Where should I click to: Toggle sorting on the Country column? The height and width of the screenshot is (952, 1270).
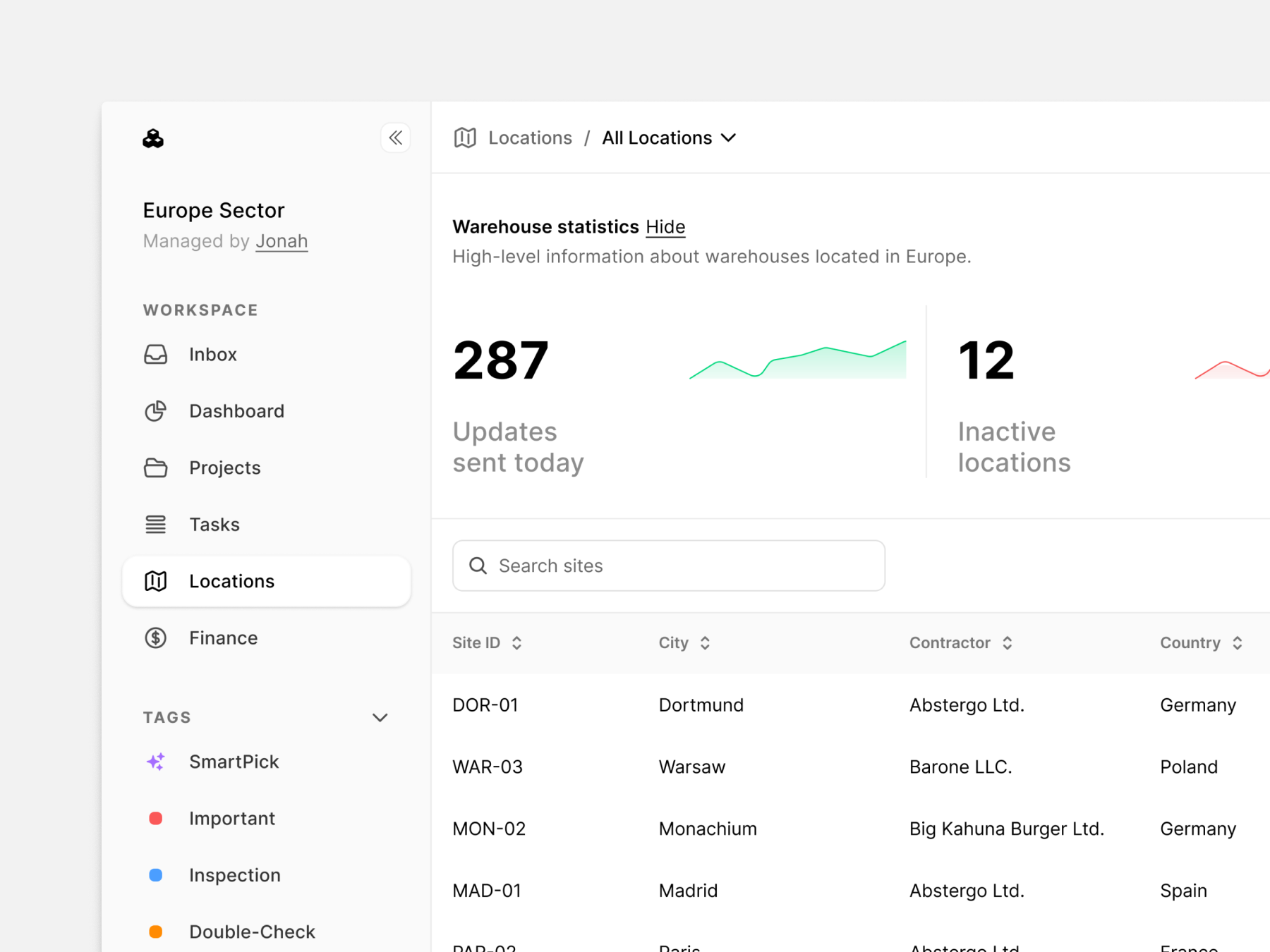(x=1237, y=642)
